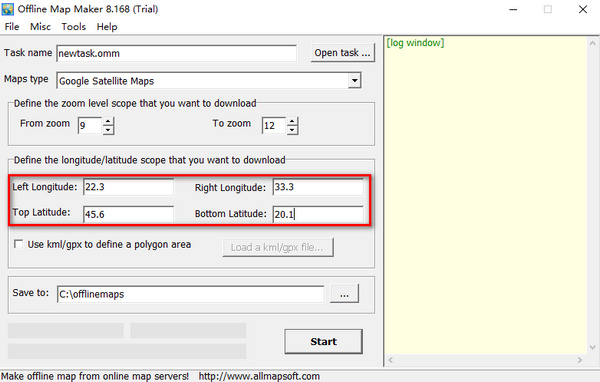
Task: Click the Open task button
Action: pyautogui.click(x=342, y=53)
